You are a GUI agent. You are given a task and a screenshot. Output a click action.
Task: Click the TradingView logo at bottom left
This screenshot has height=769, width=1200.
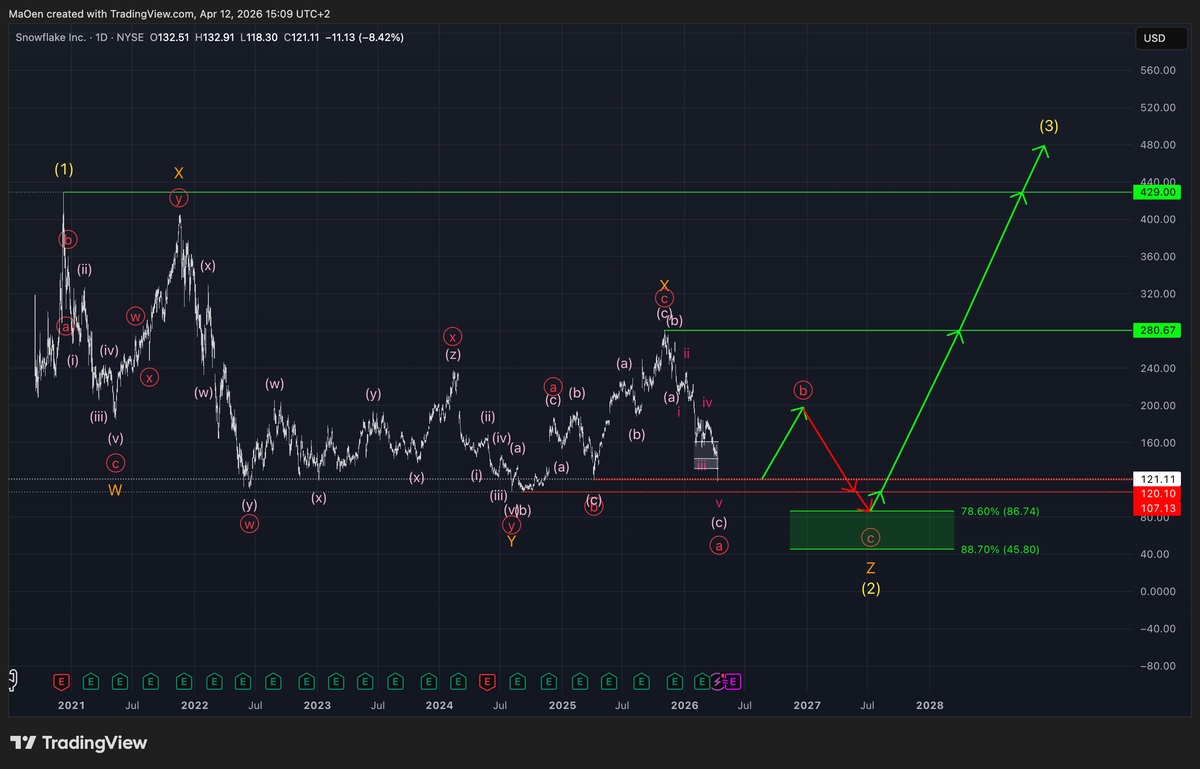click(79, 743)
